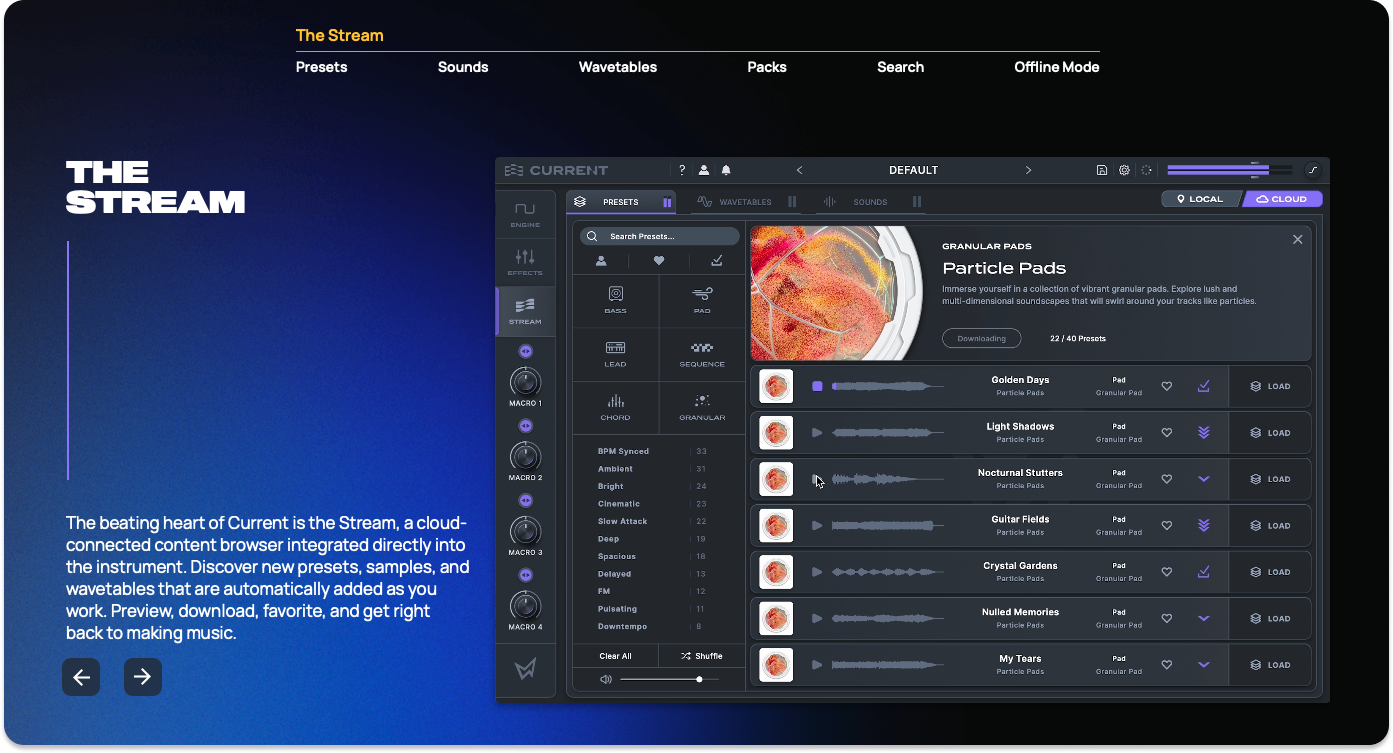Filter presets by Granular category
Screen dimensions: 1393x753
pos(702,407)
